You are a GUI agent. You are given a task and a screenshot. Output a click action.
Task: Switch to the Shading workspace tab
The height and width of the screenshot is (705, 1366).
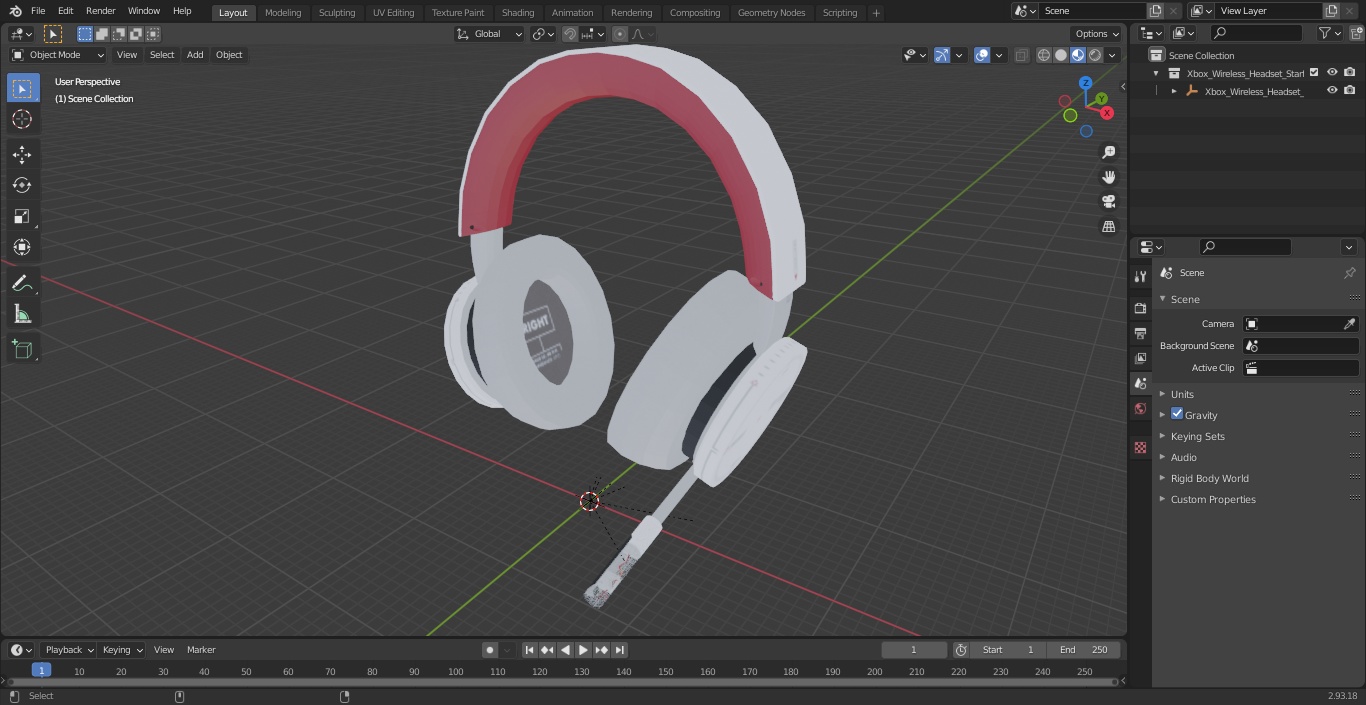pyautogui.click(x=518, y=12)
